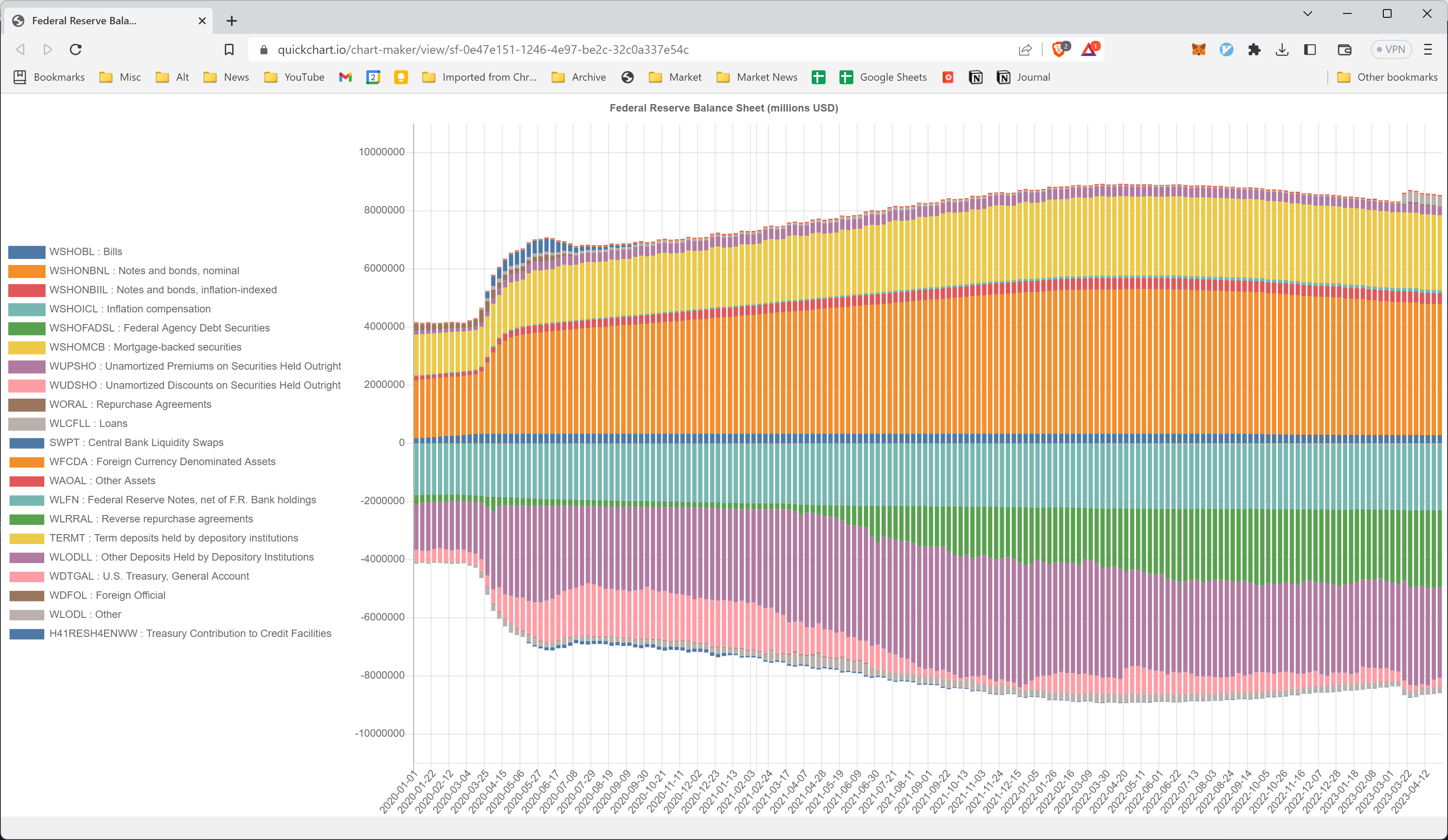Open the MetaMask fox extension
Screen dimensions: 1448x840
pyautogui.click(x=1198, y=49)
